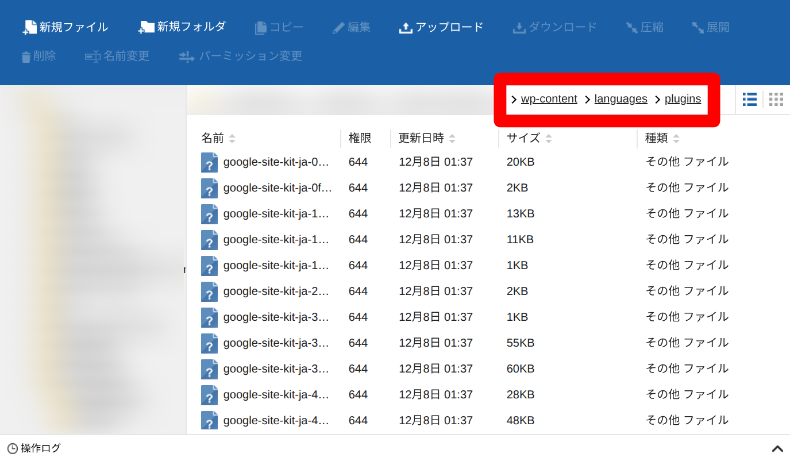Screen dimensions: 790x460
Task: Open the 操作ログ operation log
Action: pyautogui.click(x=34, y=448)
